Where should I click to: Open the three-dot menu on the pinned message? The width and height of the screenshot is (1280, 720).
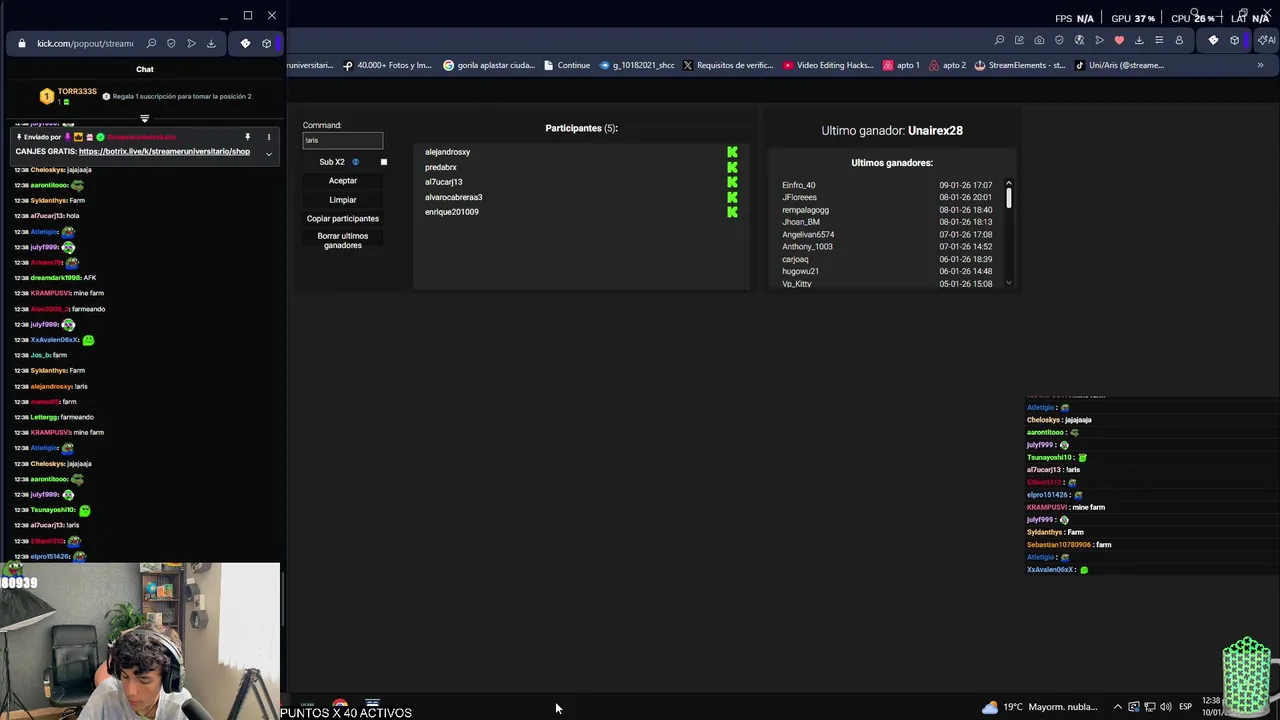tap(268, 137)
